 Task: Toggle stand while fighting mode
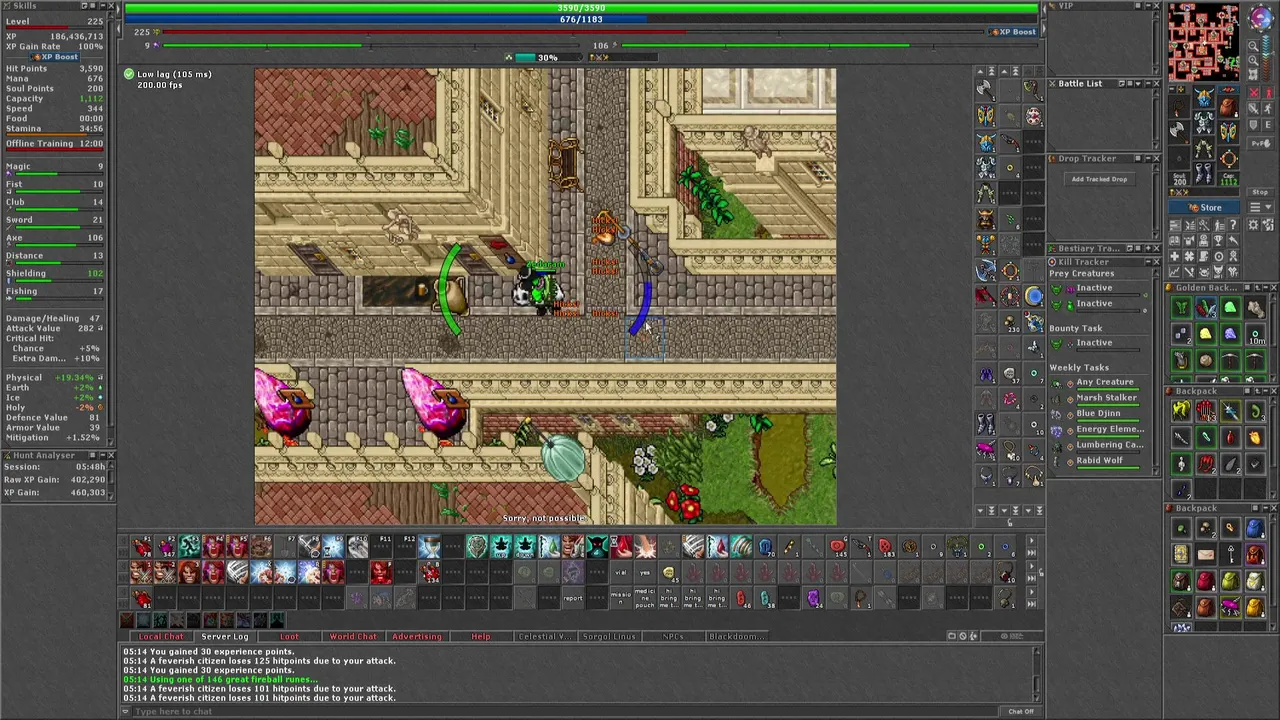[x=1269, y=92]
